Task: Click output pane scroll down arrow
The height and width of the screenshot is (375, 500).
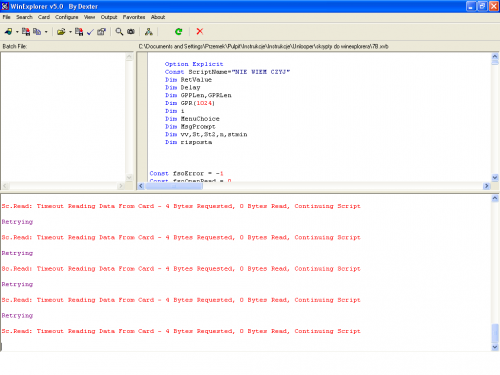Action: [495, 347]
